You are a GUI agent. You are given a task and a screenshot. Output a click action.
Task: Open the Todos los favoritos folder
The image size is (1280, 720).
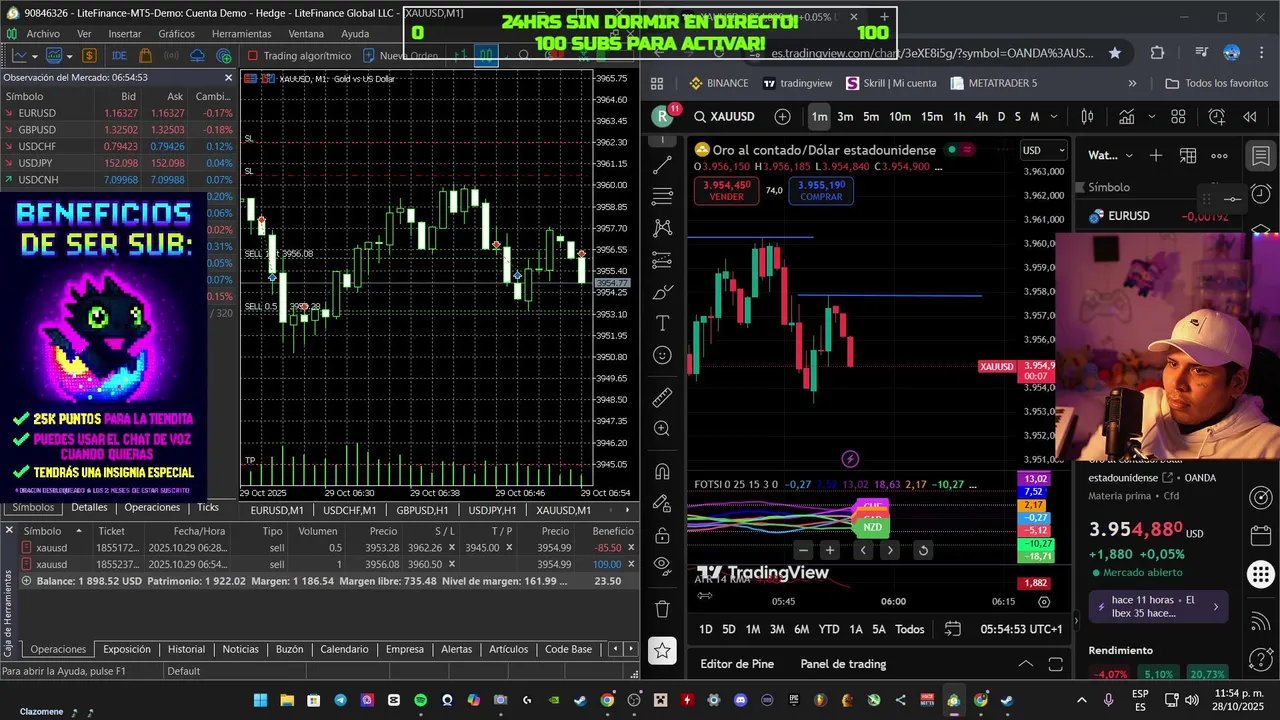point(1217,83)
